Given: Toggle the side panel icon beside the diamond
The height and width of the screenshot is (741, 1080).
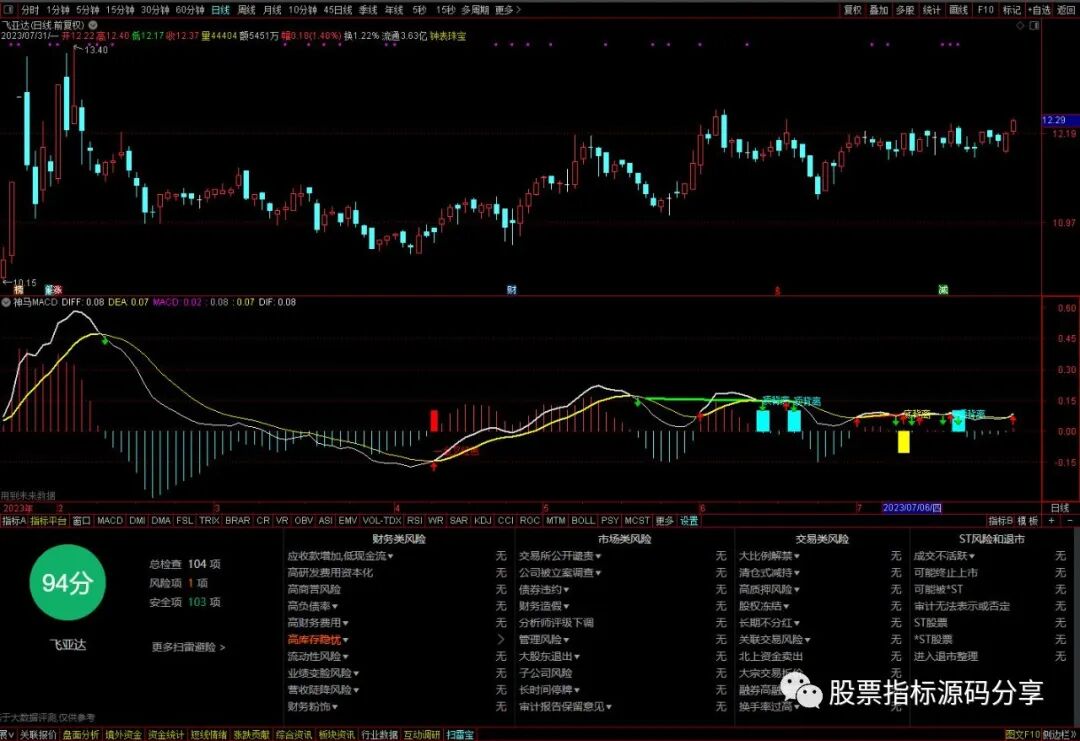Looking at the screenshot, I should pos(1034,25).
